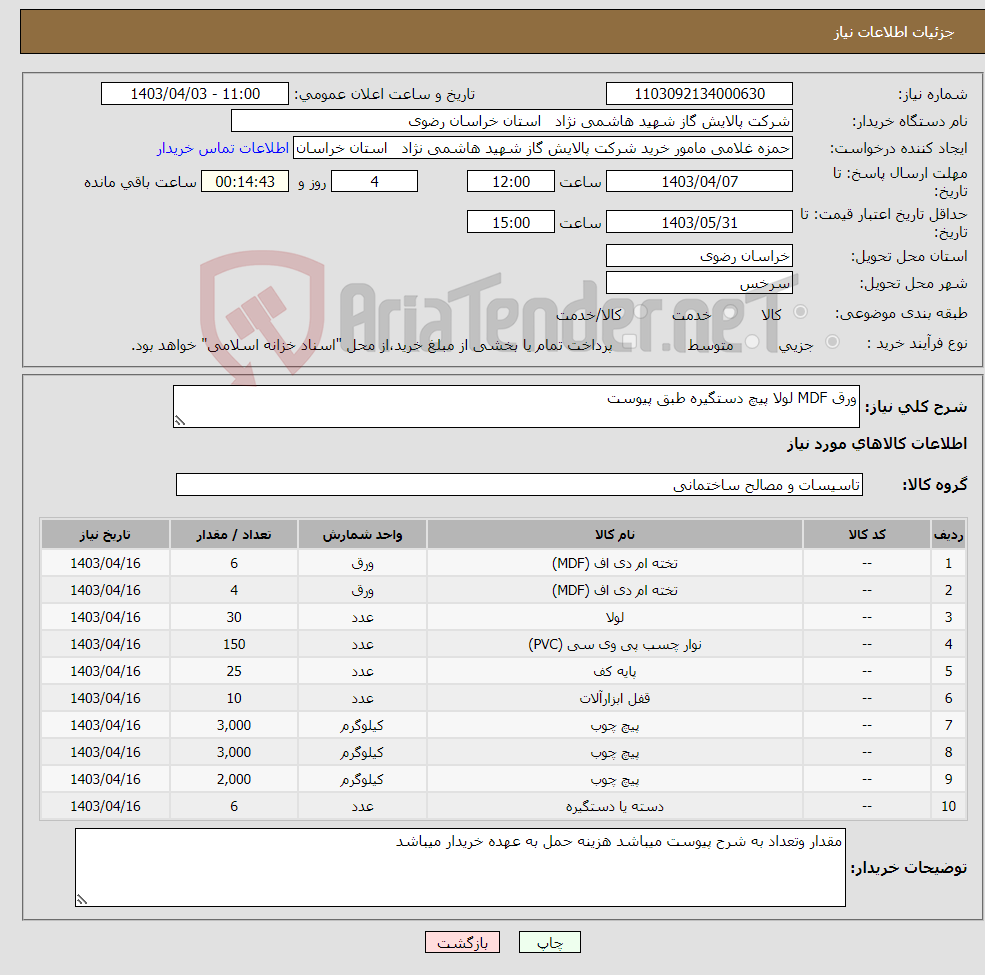Click the نام دستگاه خریدار field

click(511, 121)
